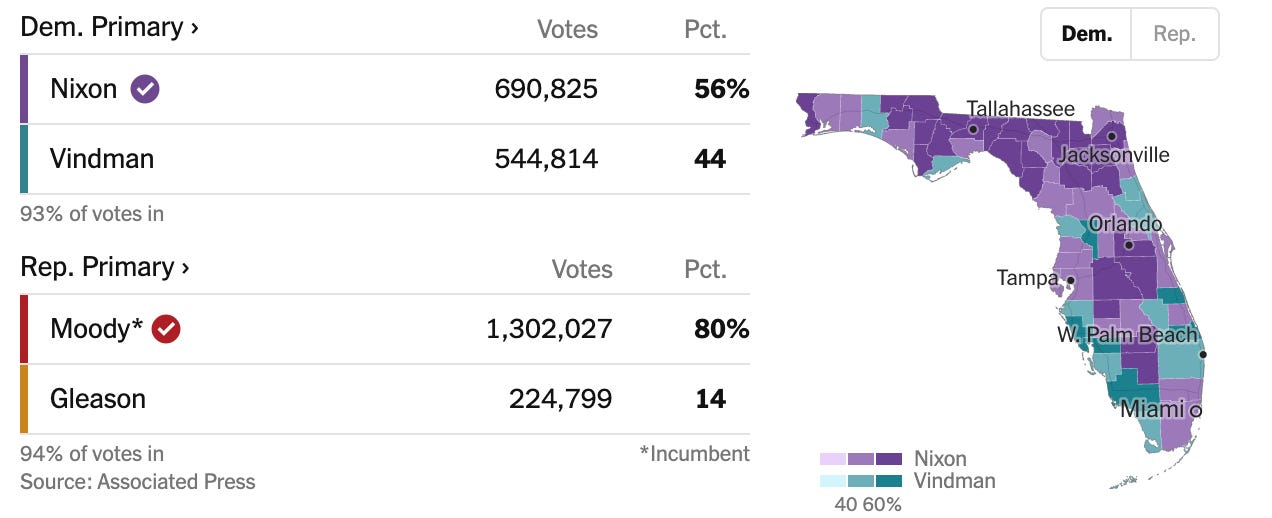Image resolution: width=1272 pixels, height=518 pixels.
Task: Click the Nixon legend label
Action: point(940,459)
